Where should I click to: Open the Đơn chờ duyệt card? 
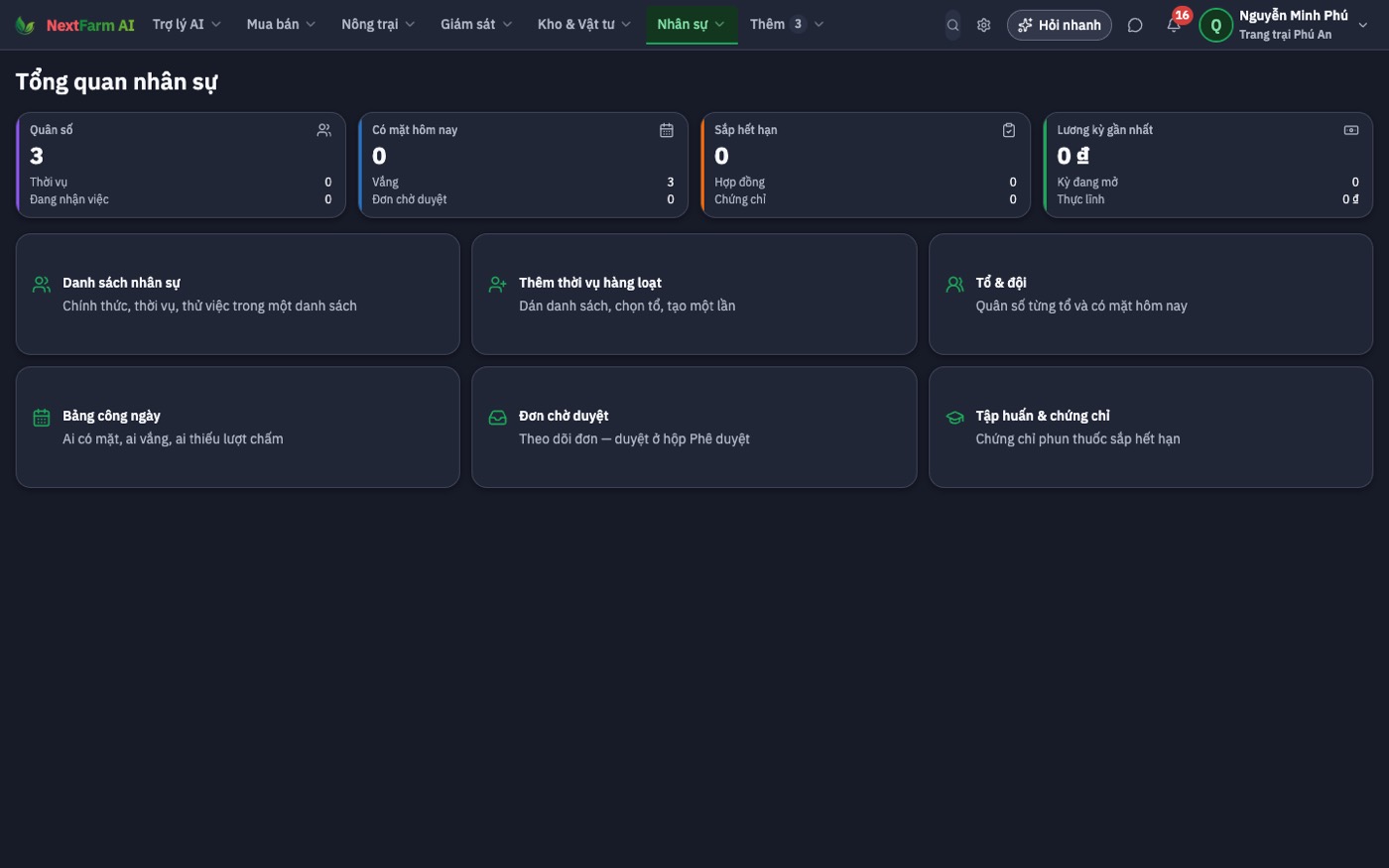click(694, 428)
